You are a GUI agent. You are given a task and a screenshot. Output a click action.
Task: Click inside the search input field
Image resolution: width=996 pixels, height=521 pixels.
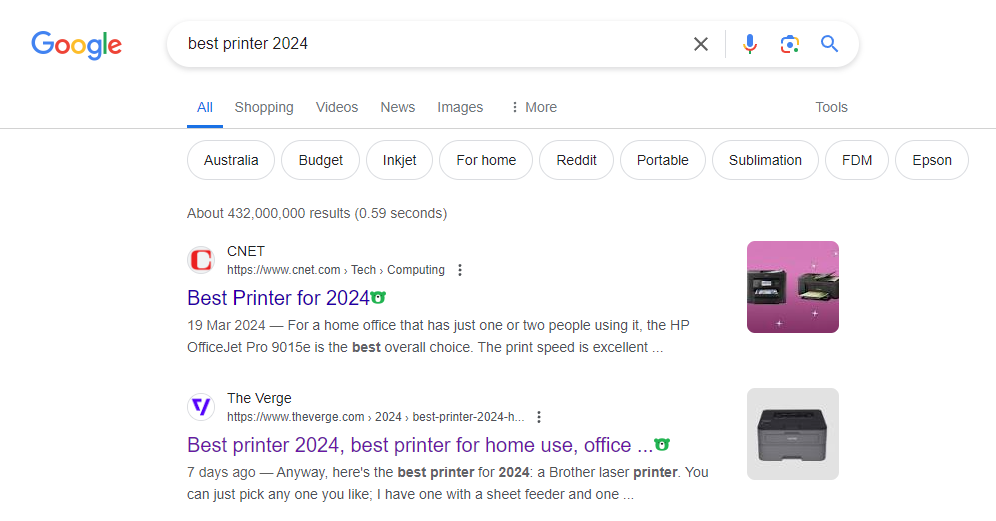point(430,44)
